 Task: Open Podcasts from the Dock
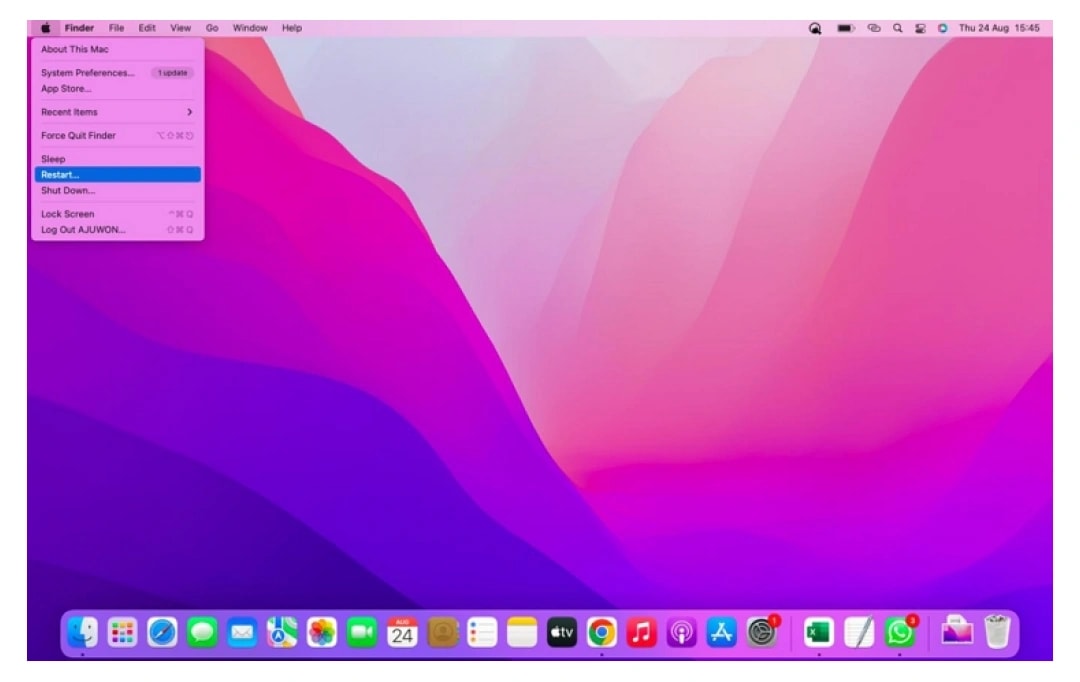tap(682, 632)
